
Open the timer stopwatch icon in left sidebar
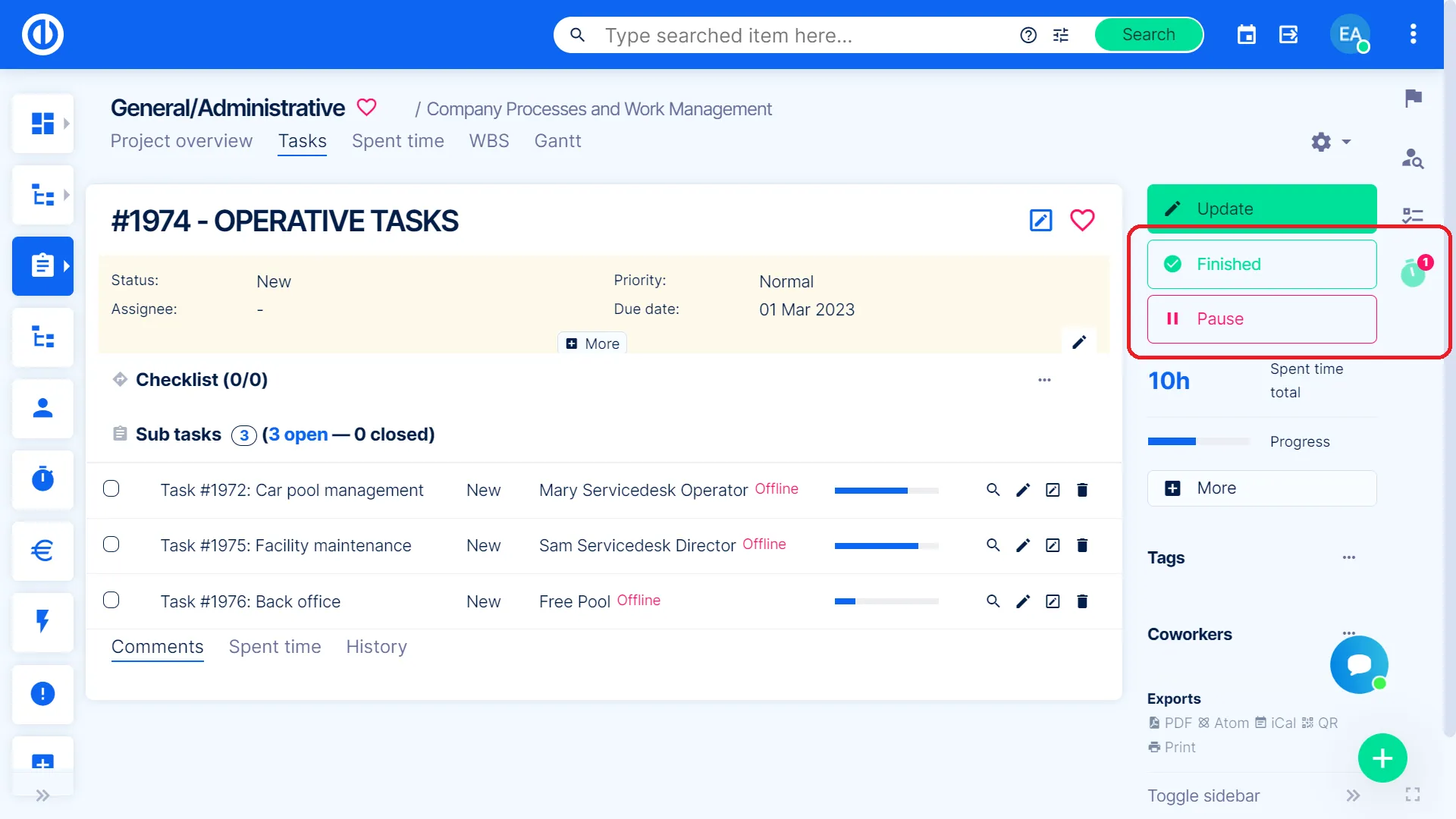click(42, 479)
